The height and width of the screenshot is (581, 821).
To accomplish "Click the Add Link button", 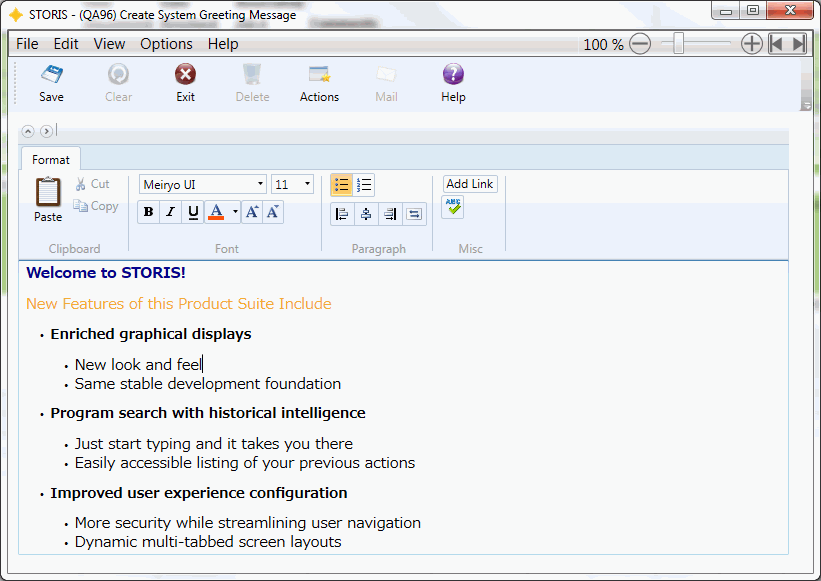I will pos(470,184).
